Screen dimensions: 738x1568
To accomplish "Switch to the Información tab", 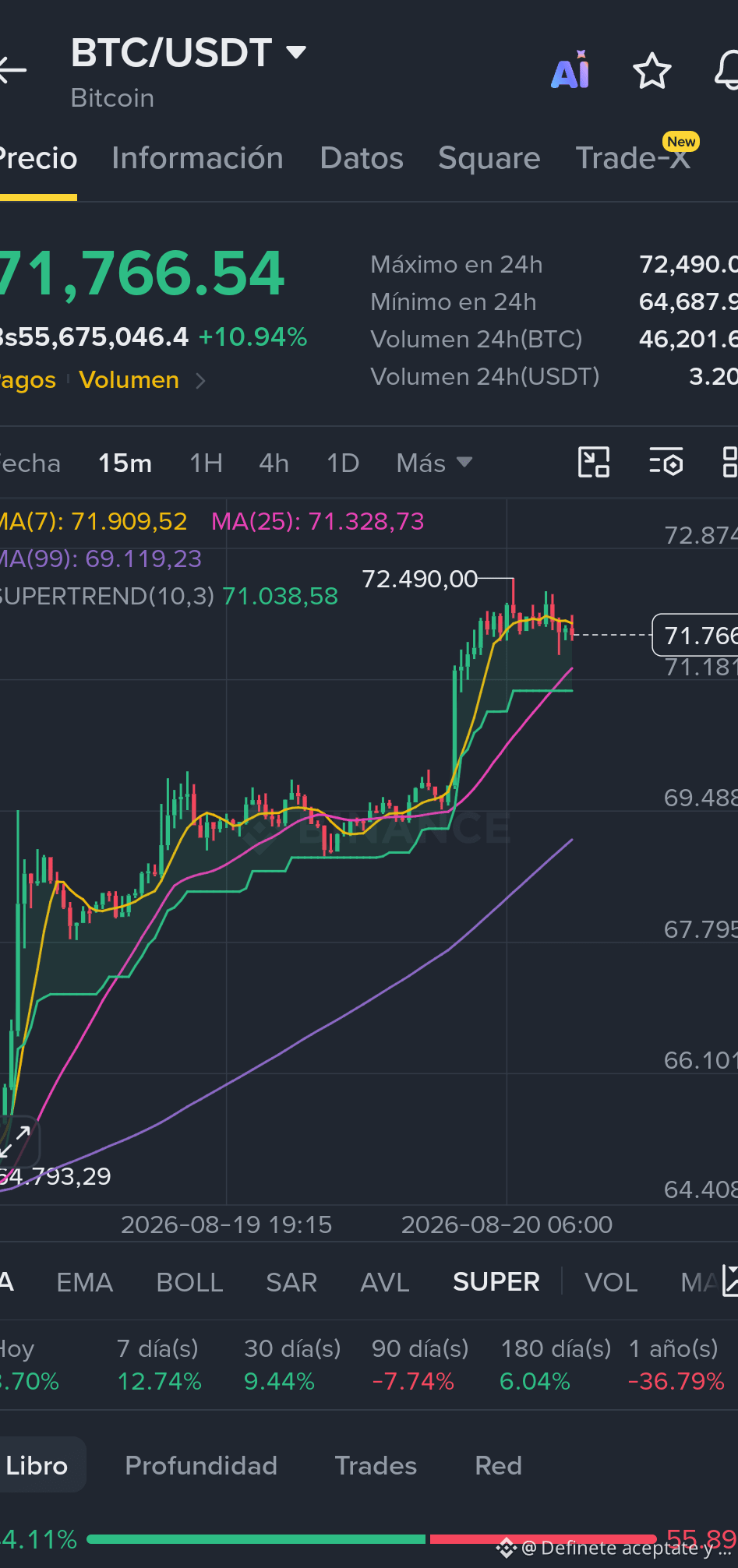I will click(197, 158).
